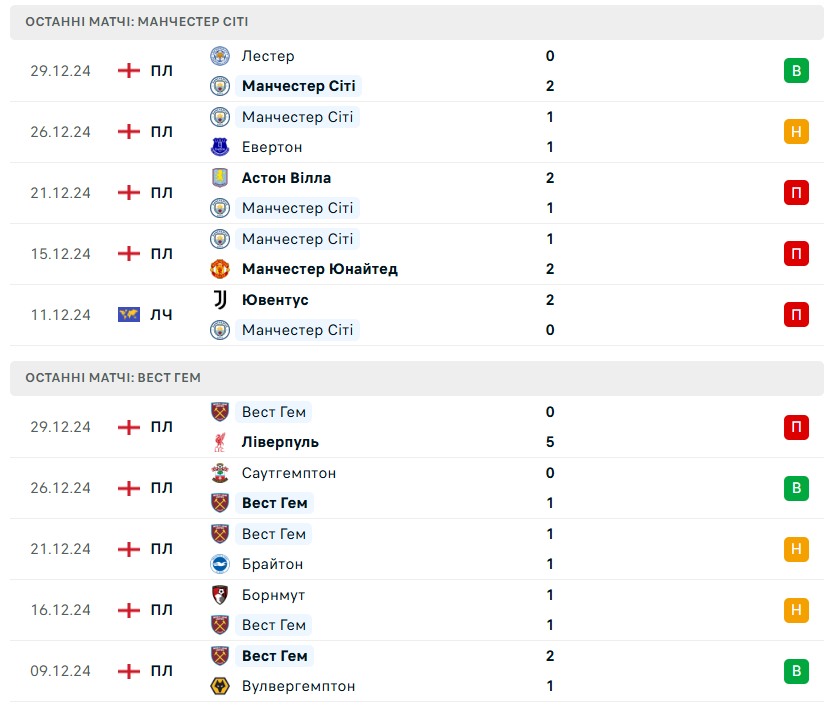Click the Bournemouth crest icon
This screenshot has height=710, width=836.
pos(220,595)
